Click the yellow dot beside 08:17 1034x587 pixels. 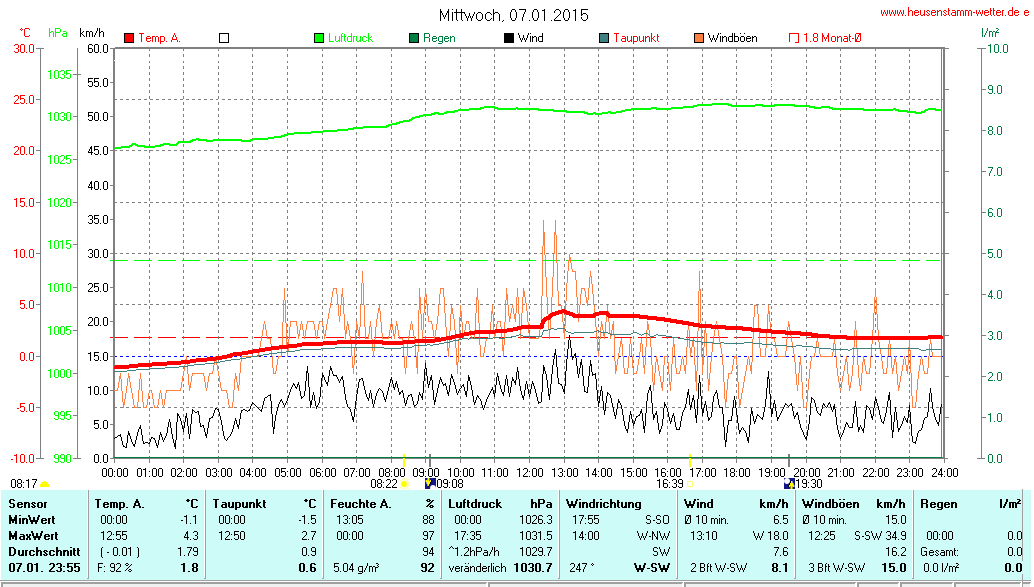44,484
